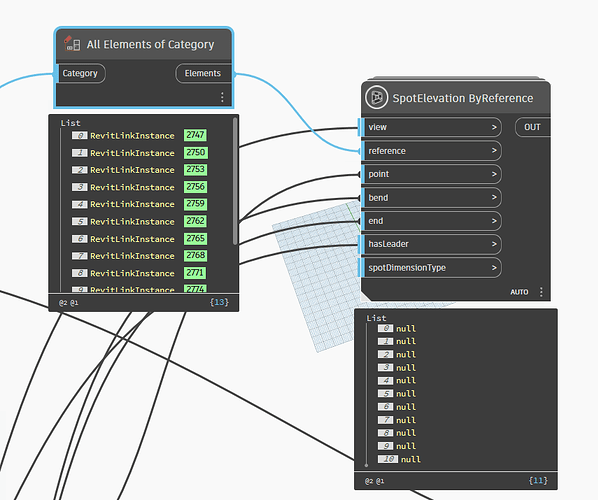Open the SpotElevation node three-dot menu
The width and height of the screenshot is (598, 500).
tap(541, 292)
